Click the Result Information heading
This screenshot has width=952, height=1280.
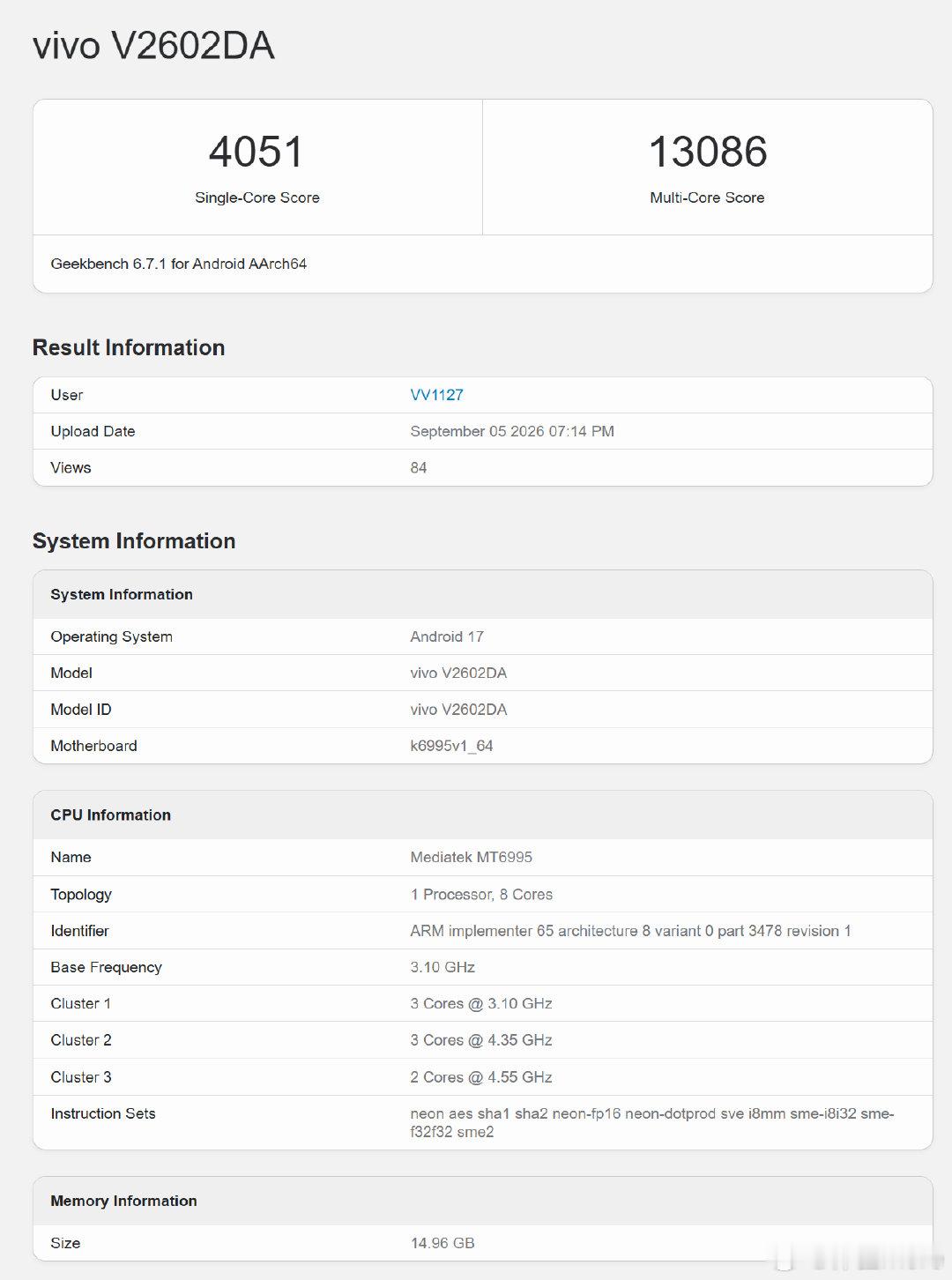[x=129, y=347]
